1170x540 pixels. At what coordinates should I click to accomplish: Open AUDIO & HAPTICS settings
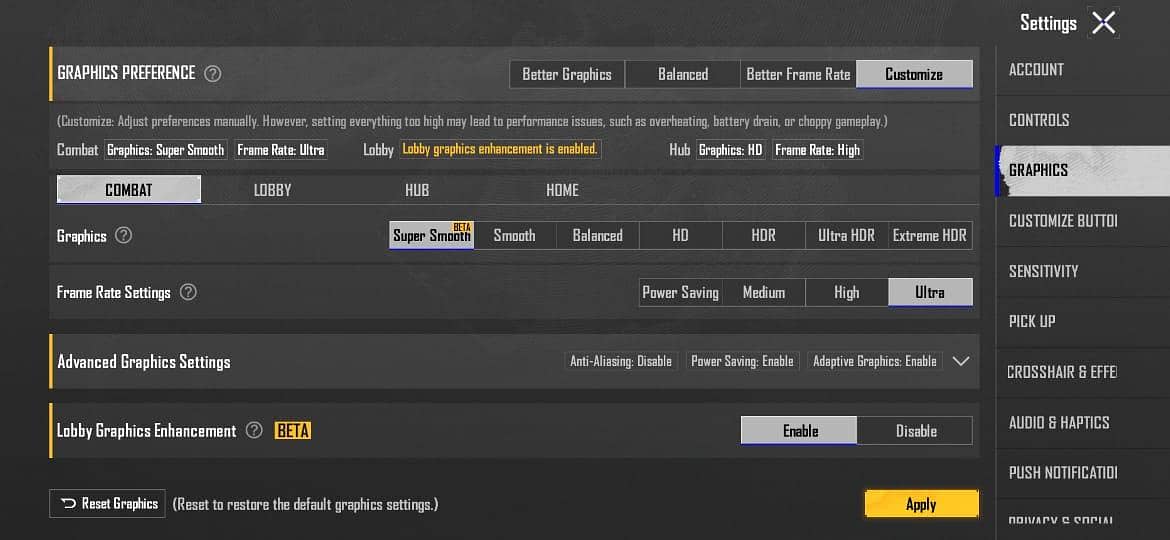1059,422
